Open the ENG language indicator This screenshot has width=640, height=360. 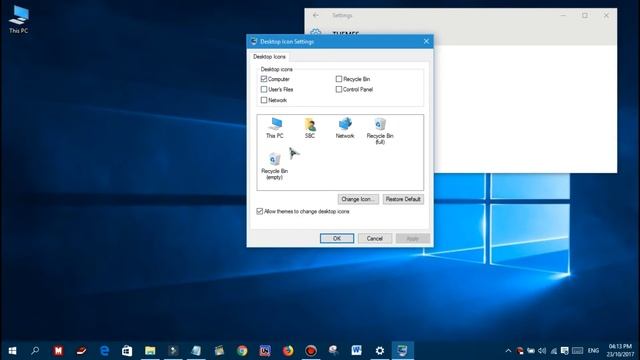click(x=593, y=351)
